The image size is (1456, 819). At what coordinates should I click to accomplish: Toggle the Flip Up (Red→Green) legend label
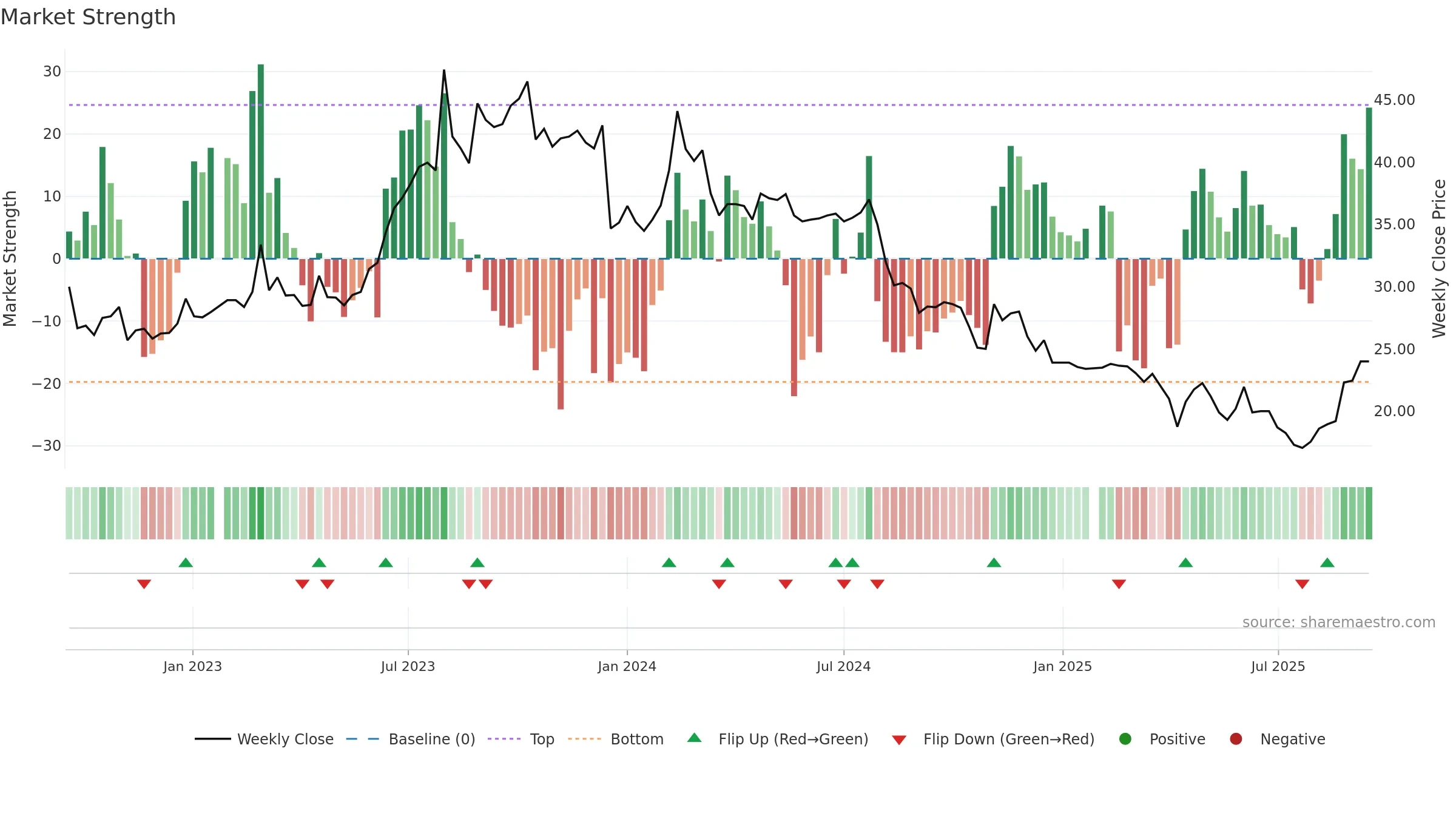794,739
